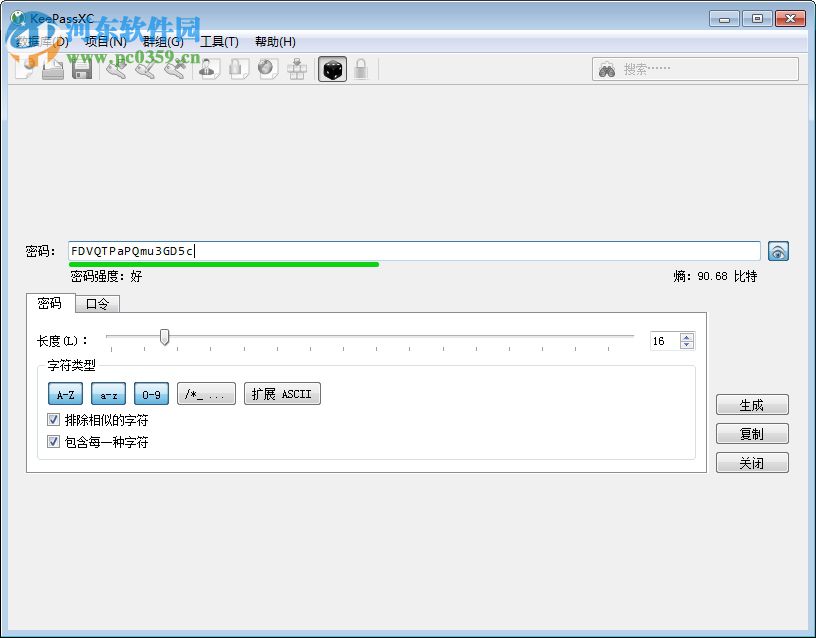This screenshot has height=638, width=816.
Task: Click the new database toolbar icon
Action: coord(25,69)
